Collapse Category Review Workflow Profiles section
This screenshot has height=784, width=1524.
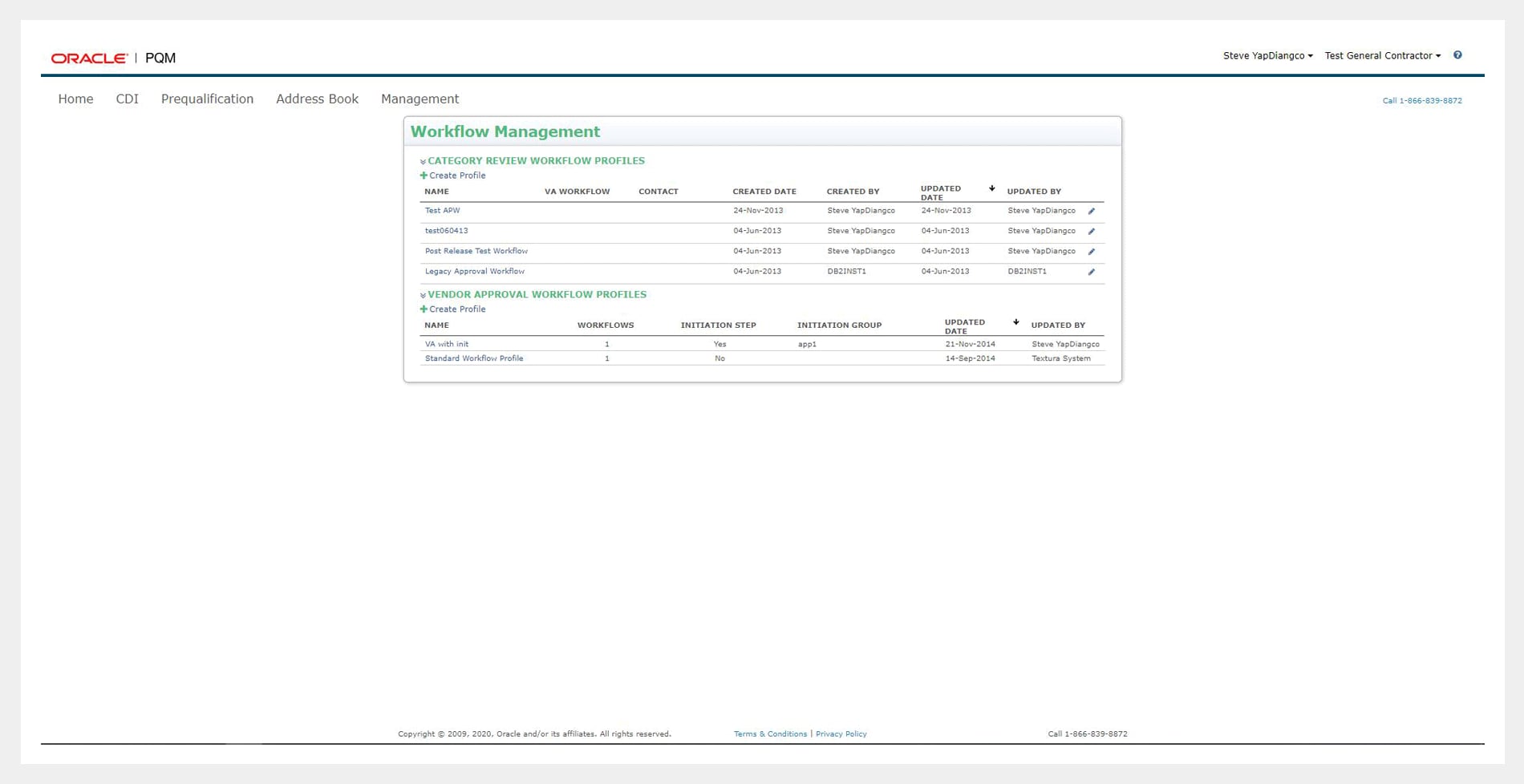click(423, 162)
